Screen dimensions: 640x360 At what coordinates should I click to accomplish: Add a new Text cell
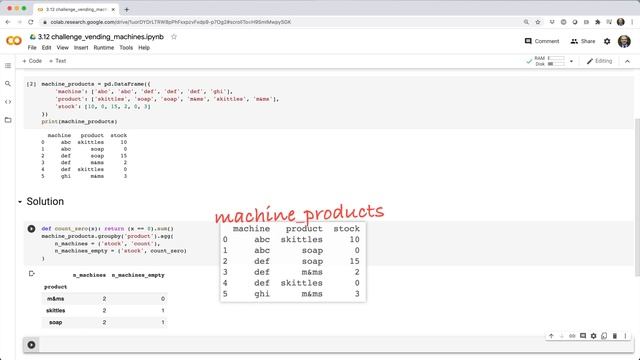click(57, 61)
